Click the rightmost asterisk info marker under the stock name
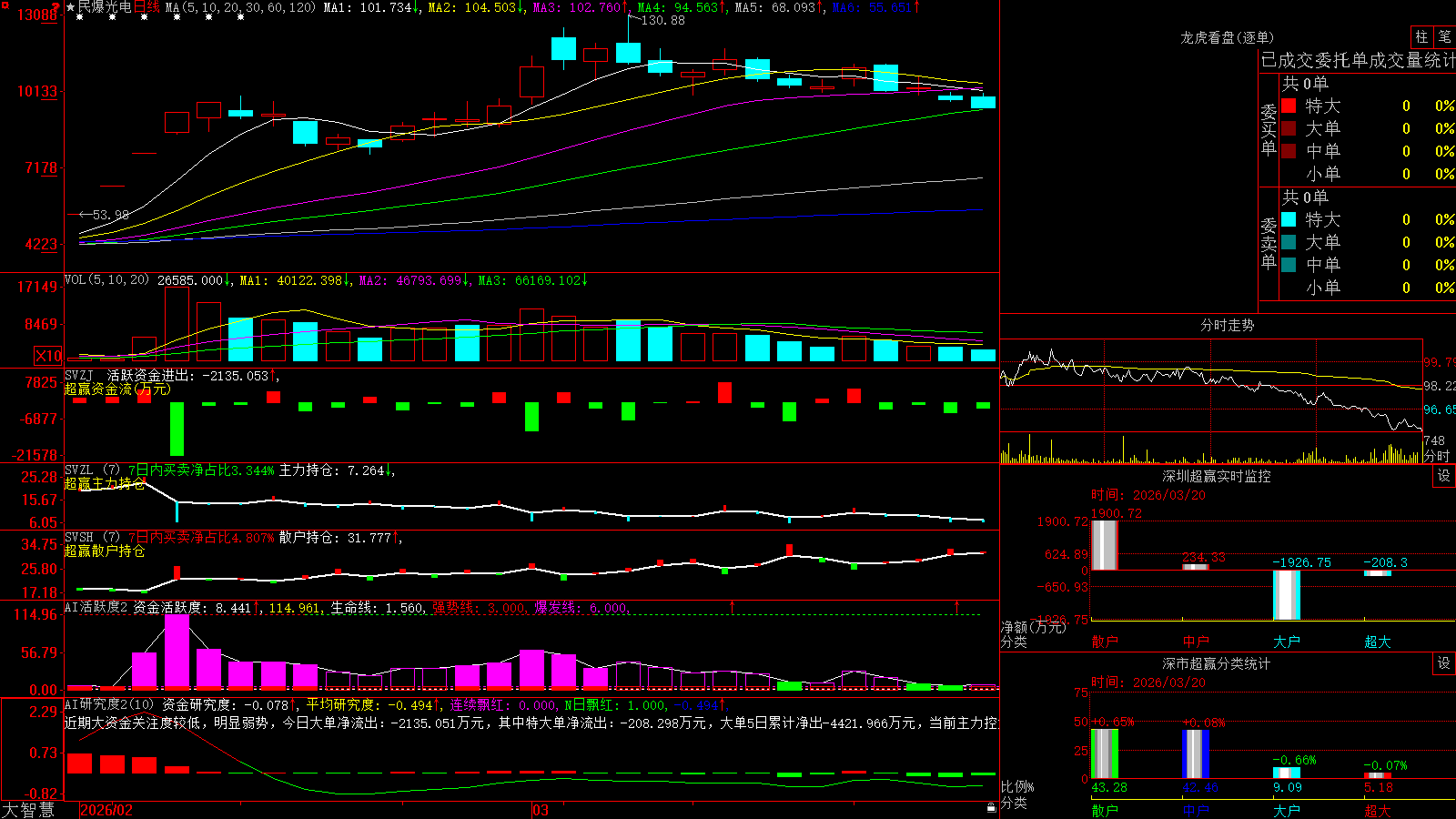1456x819 pixels. click(240, 18)
